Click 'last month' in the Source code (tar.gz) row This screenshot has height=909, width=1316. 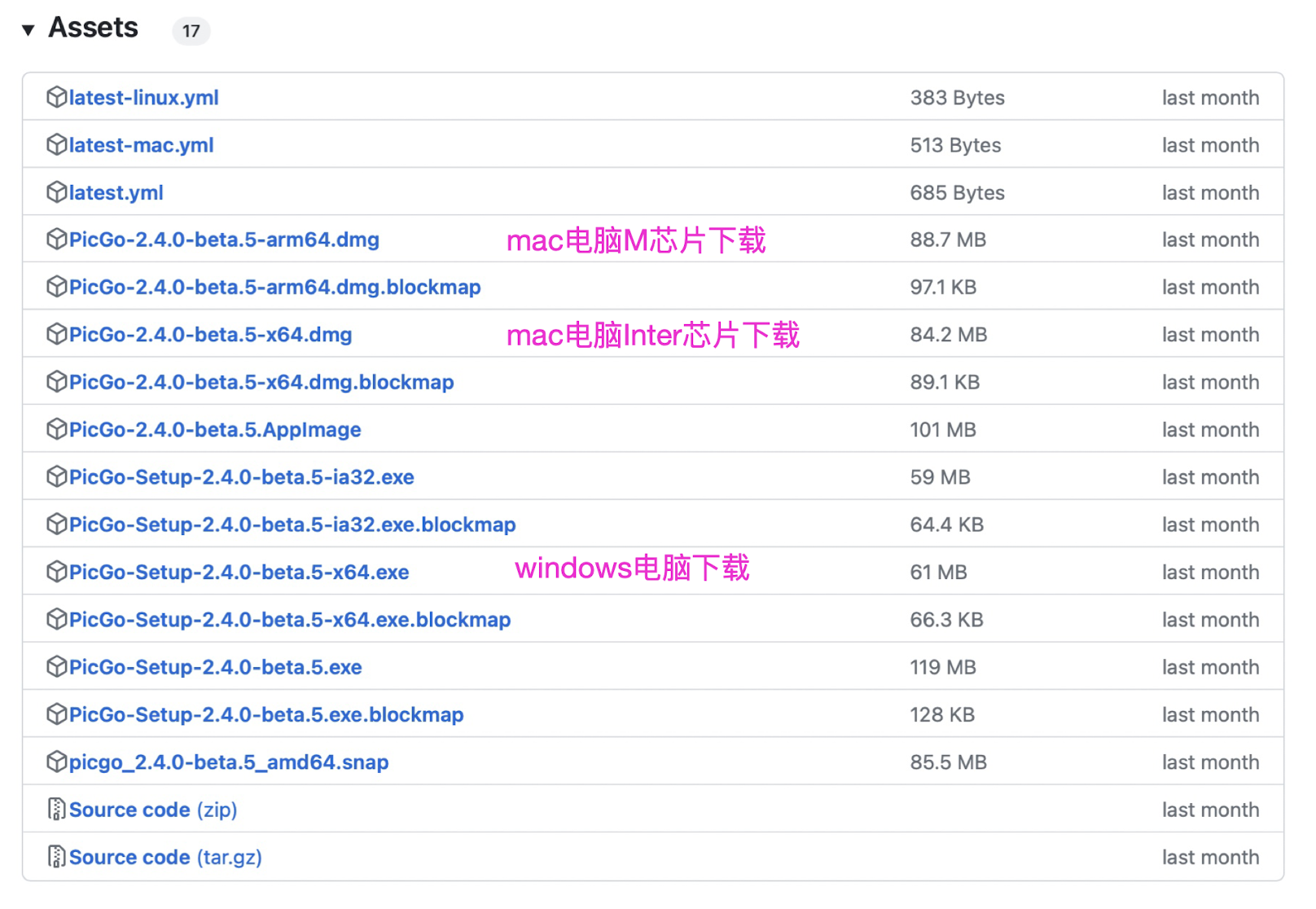(x=1210, y=858)
